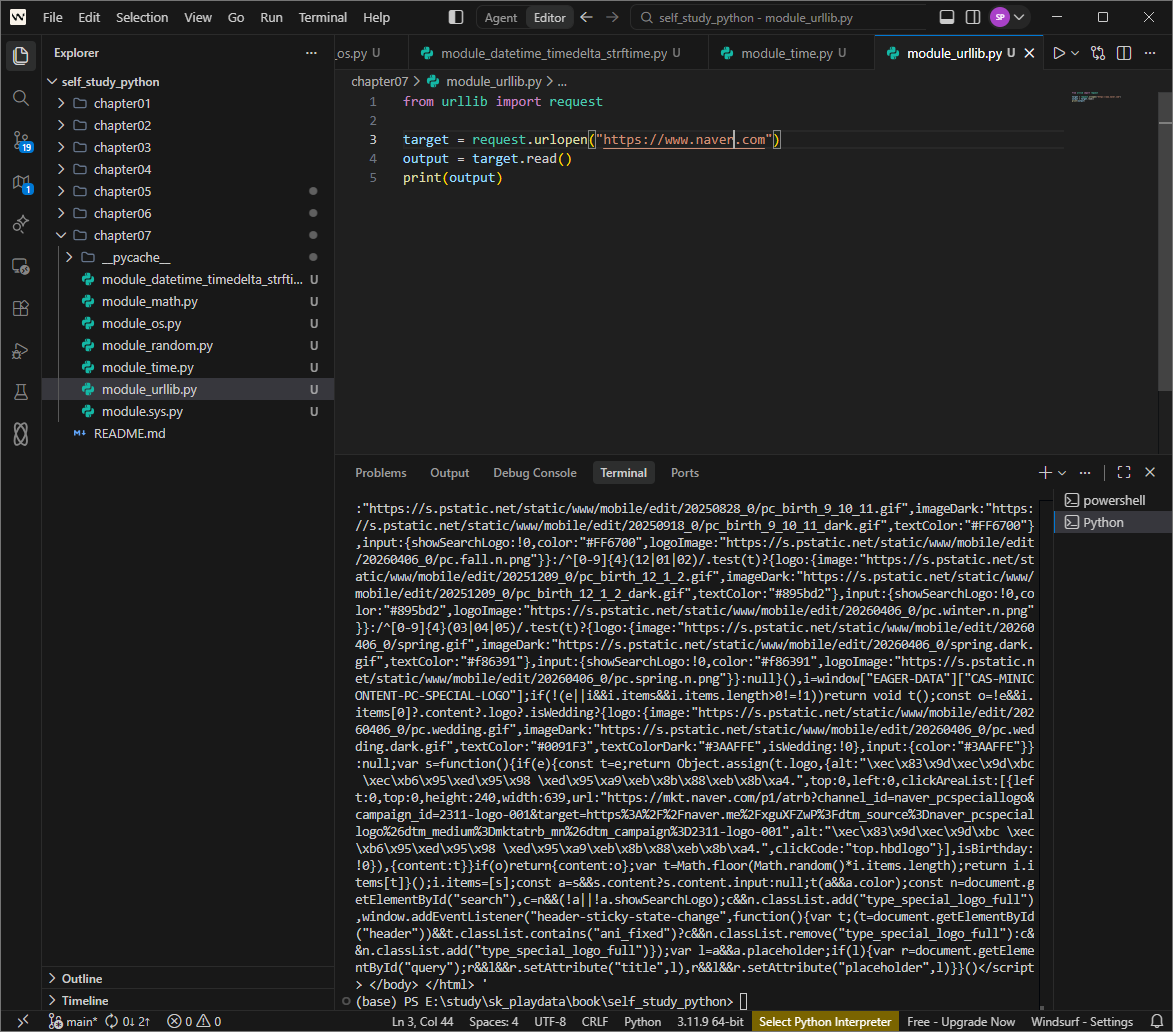Click the Windsurf logo in title bar
The height and width of the screenshot is (1032, 1173).
coord(17,17)
